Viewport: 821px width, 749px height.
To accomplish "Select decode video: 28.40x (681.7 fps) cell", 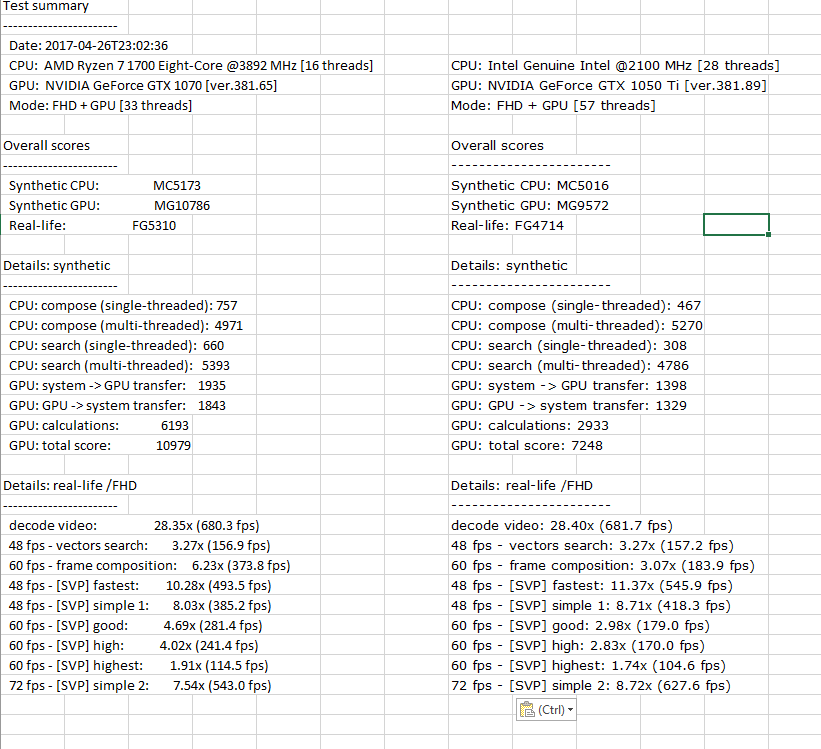I will pyautogui.click(x=562, y=525).
